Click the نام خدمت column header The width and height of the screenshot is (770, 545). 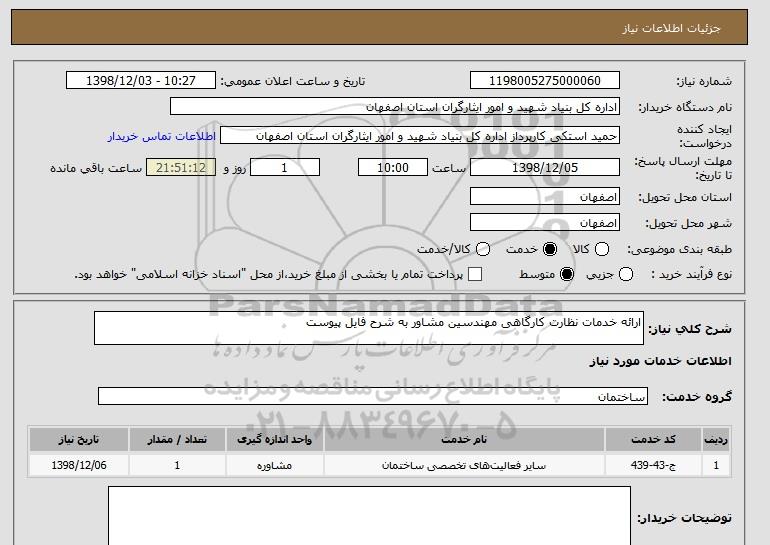coord(464,439)
